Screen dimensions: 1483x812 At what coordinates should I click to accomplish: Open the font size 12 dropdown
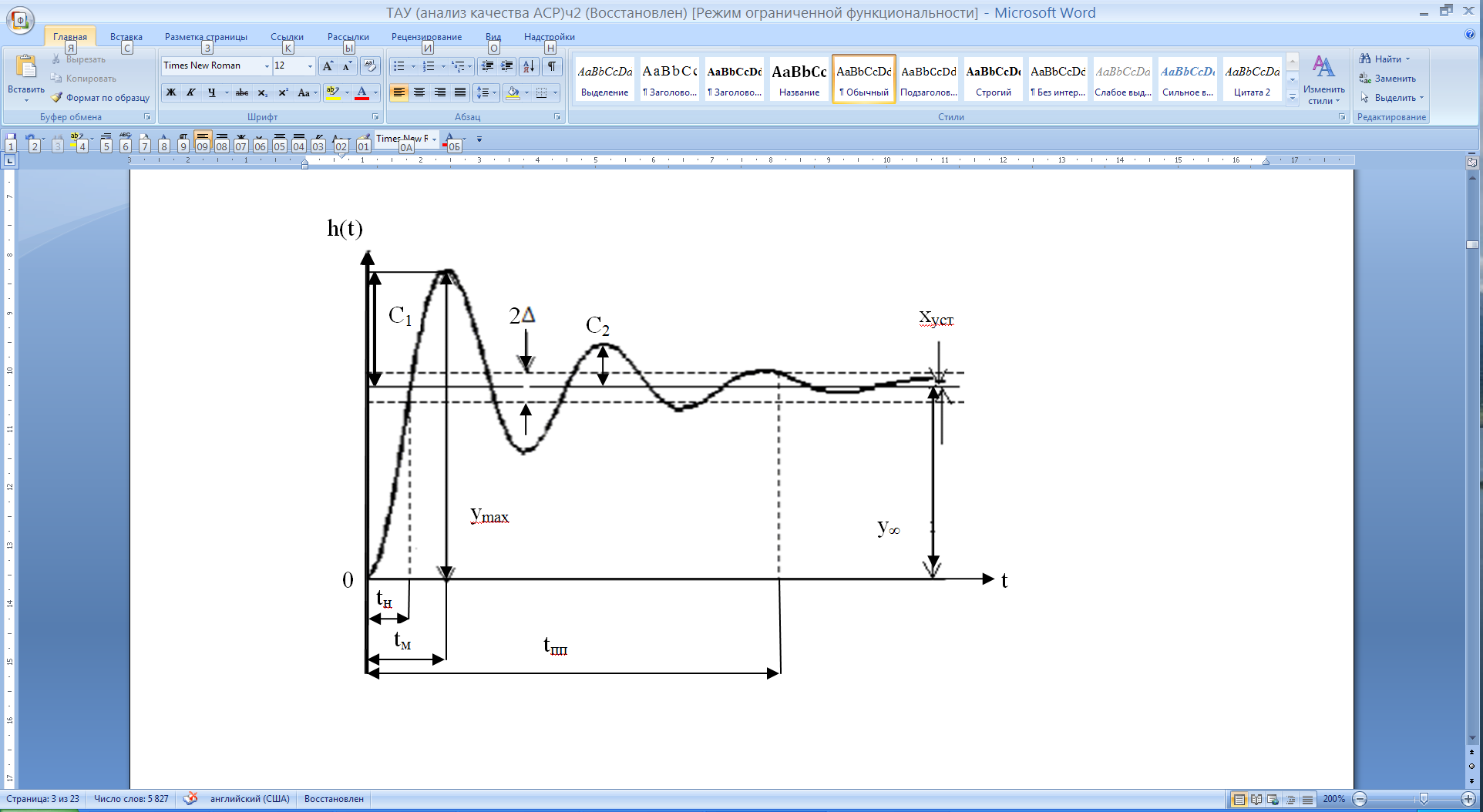pyautogui.click(x=310, y=66)
